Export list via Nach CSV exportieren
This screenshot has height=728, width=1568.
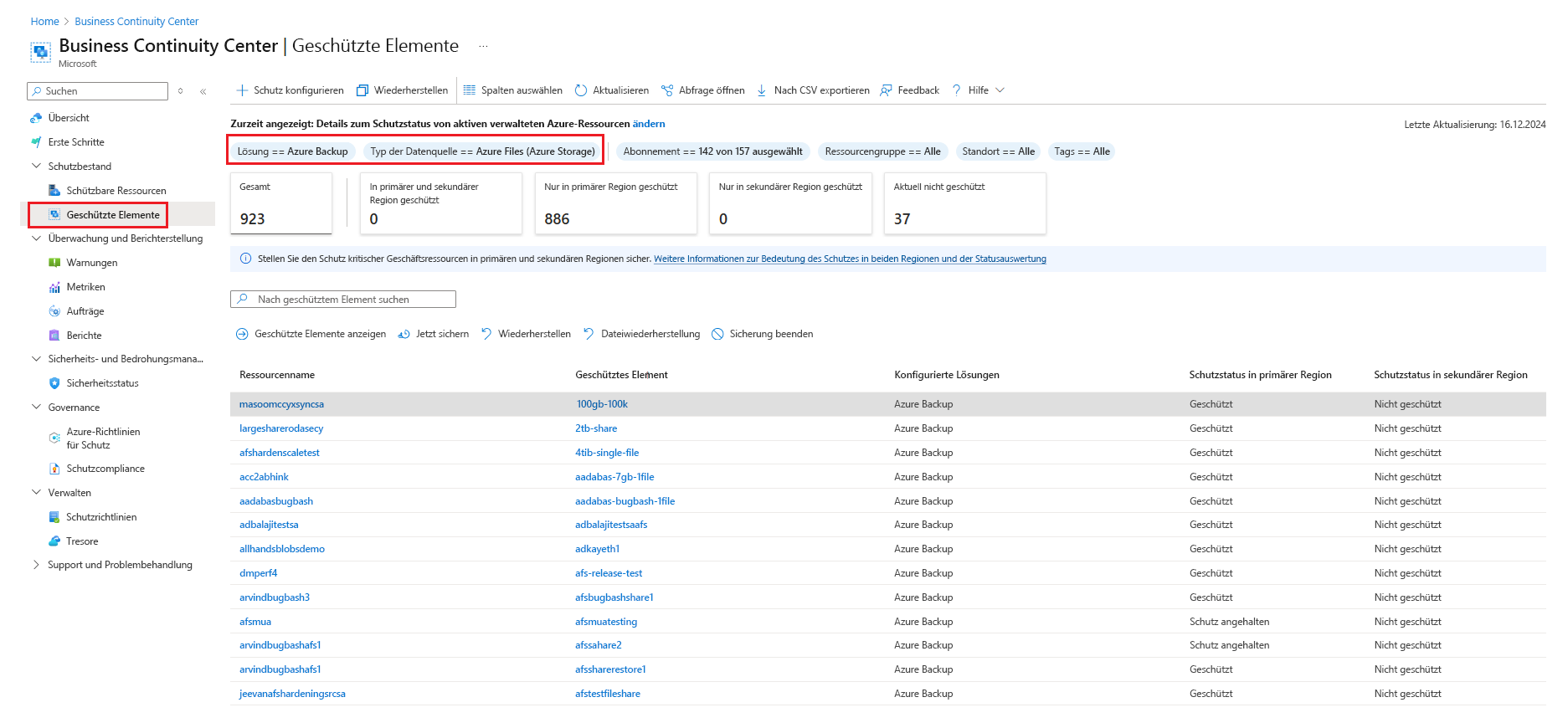click(x=813, y=90)
